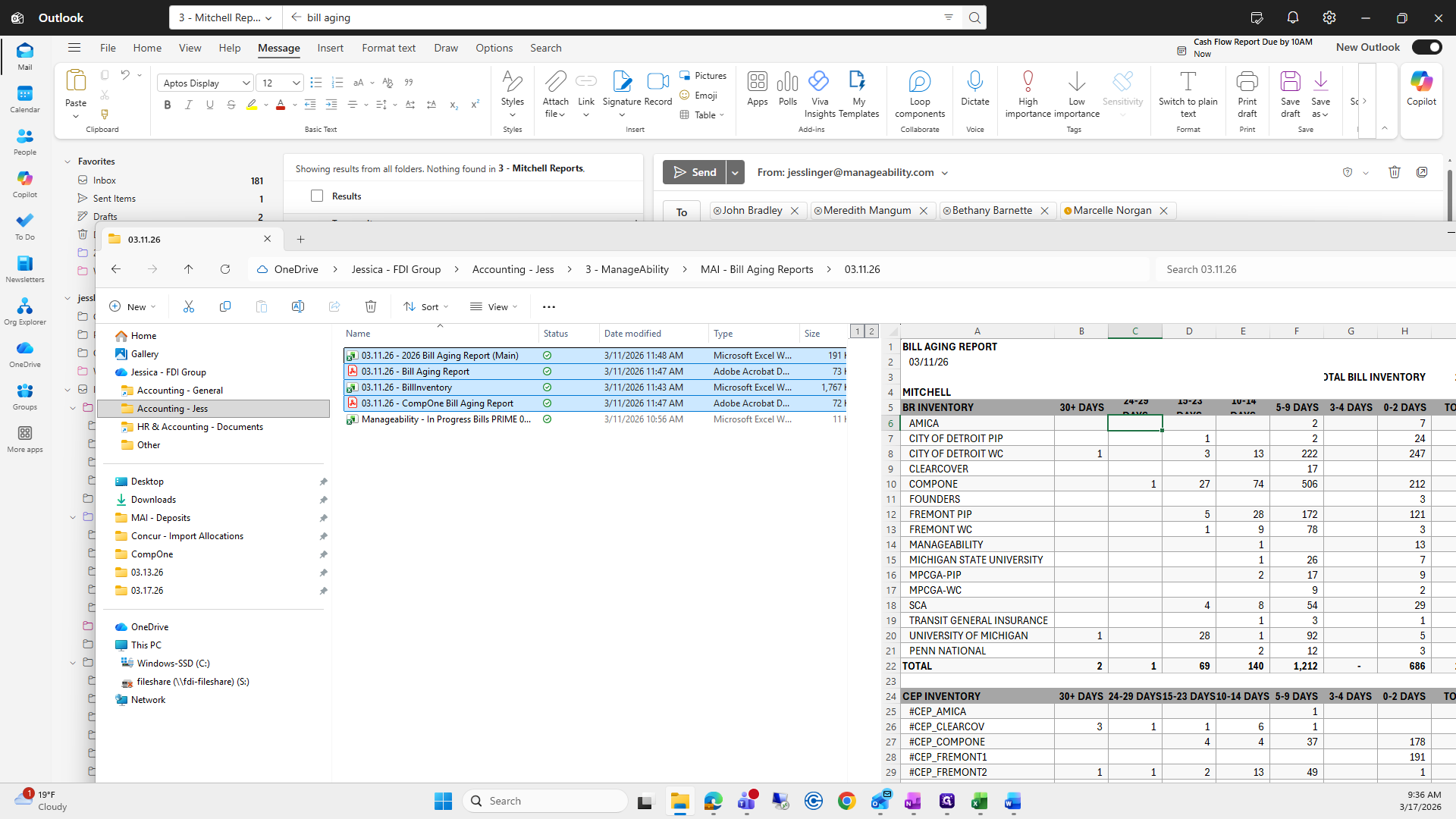
Task: Switch to the Insert ribbon tab
Action: 330,48
